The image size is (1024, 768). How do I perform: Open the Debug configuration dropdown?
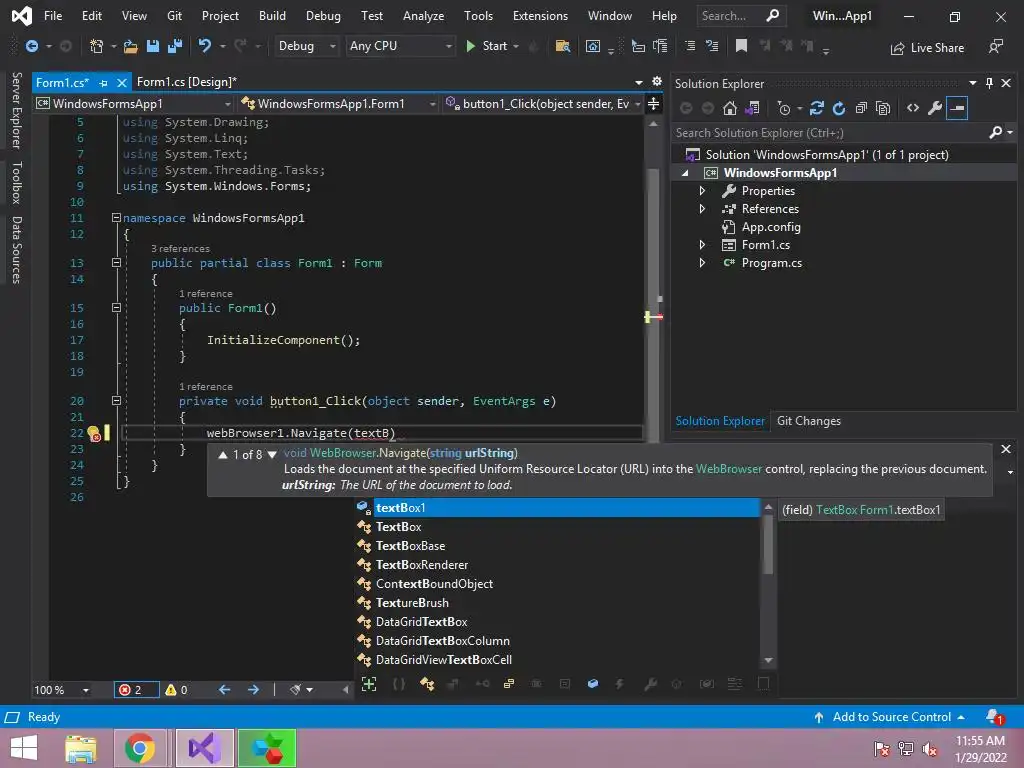(x=307, y=46)
